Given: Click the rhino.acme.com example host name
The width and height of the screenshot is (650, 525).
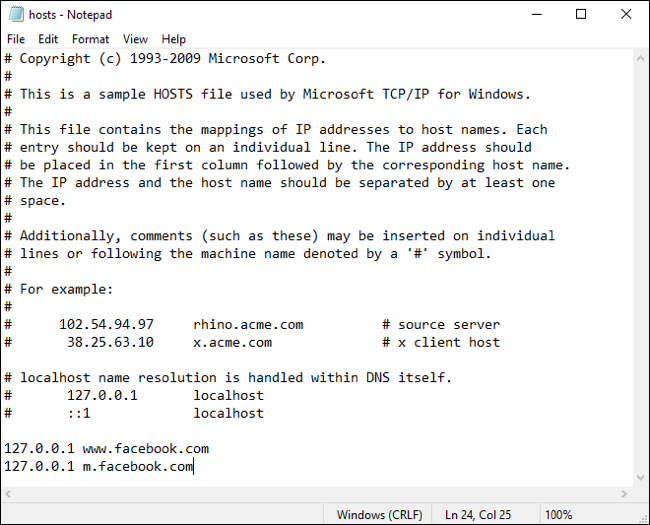Looking at the screenshot, I should [248, 324].
